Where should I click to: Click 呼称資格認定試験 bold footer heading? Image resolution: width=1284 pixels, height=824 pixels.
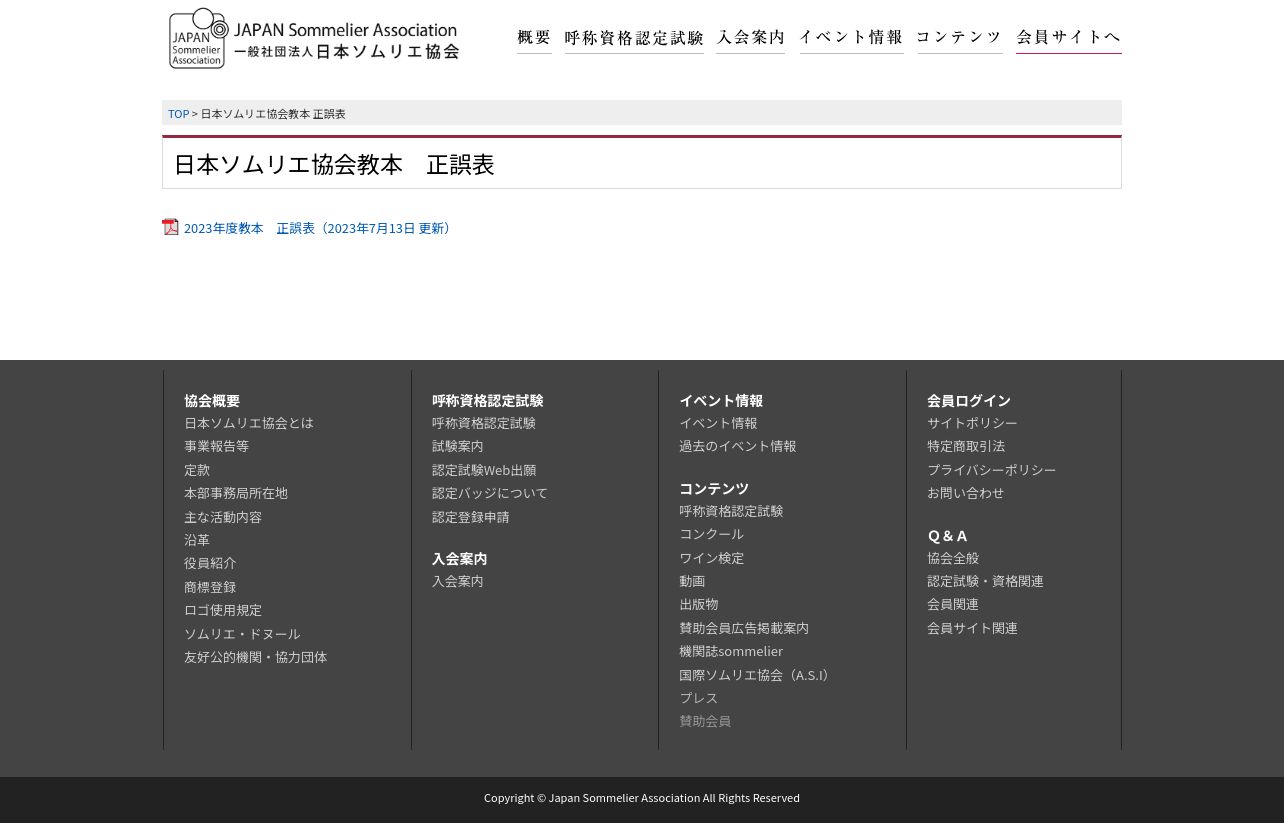488,401
